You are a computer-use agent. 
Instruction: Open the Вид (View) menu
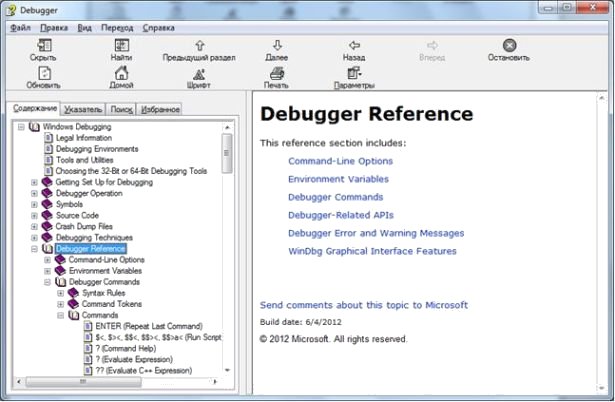(x=84, y=28)
